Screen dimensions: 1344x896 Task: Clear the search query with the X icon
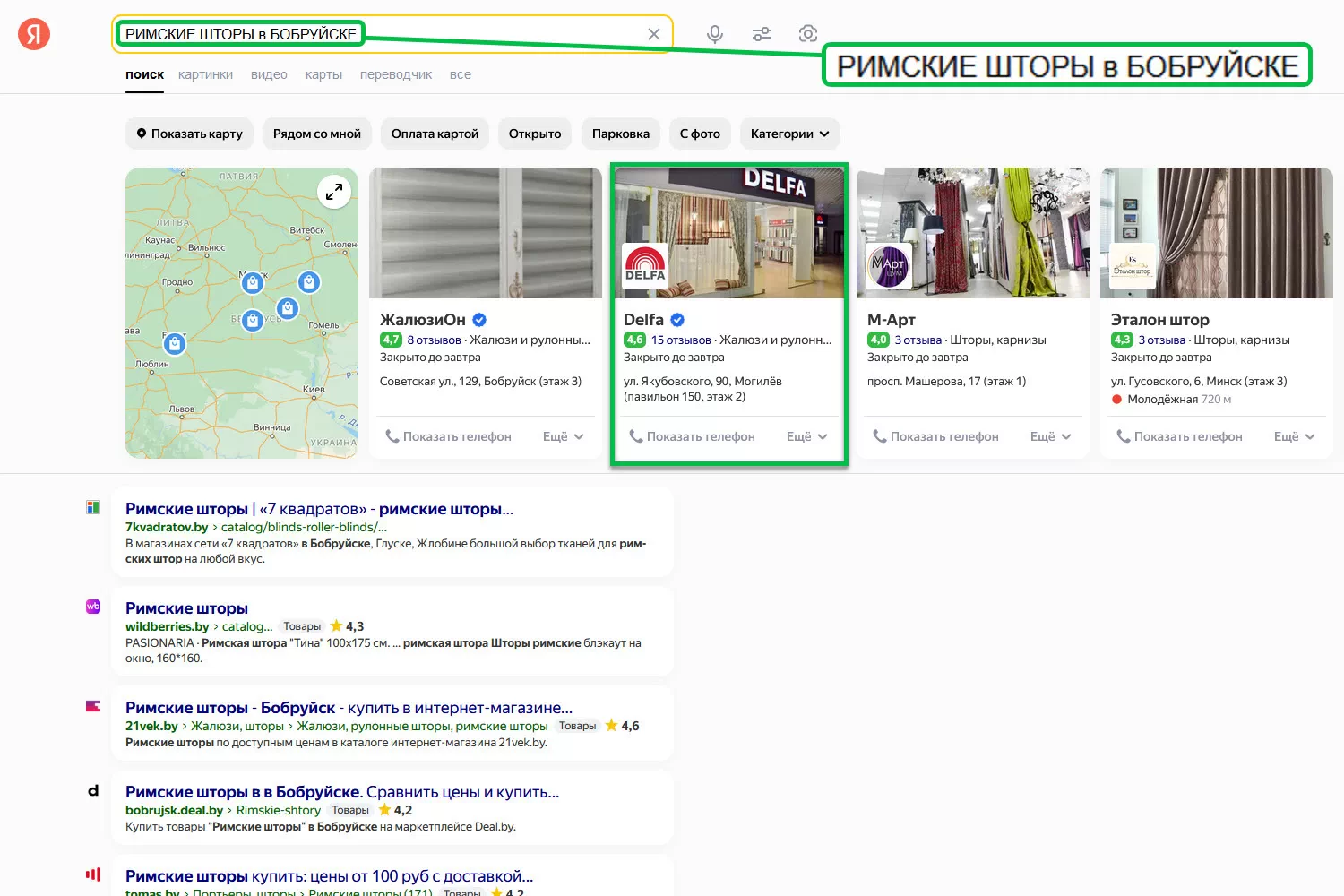[654, 34]
